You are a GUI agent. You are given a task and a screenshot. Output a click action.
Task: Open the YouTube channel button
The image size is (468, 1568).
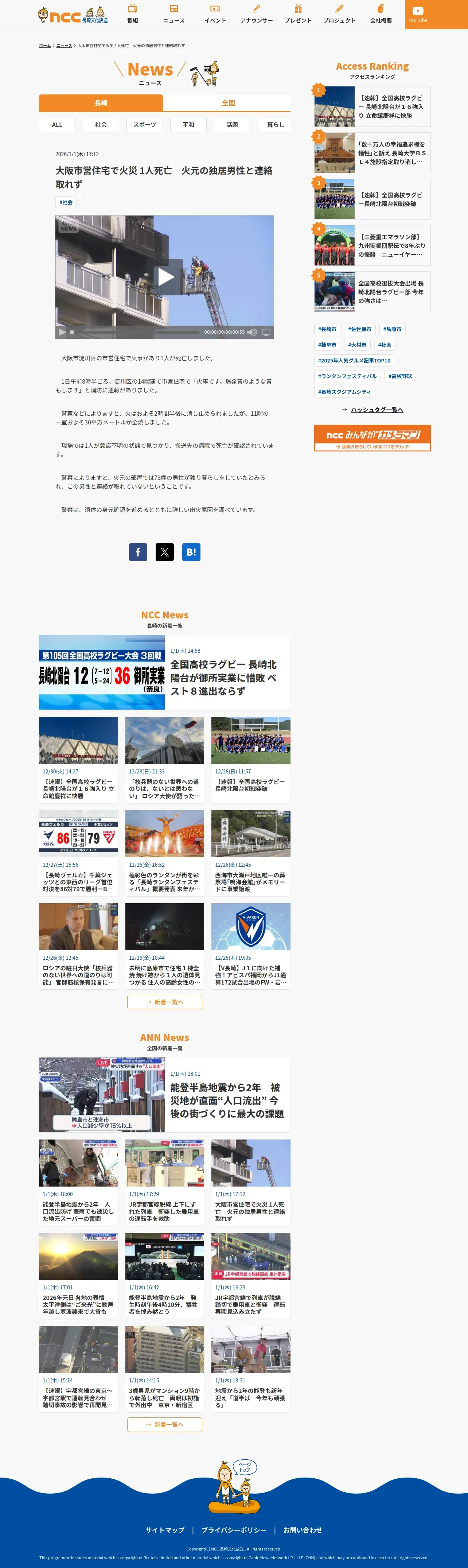pyautogui.click(x=417, y=15)
